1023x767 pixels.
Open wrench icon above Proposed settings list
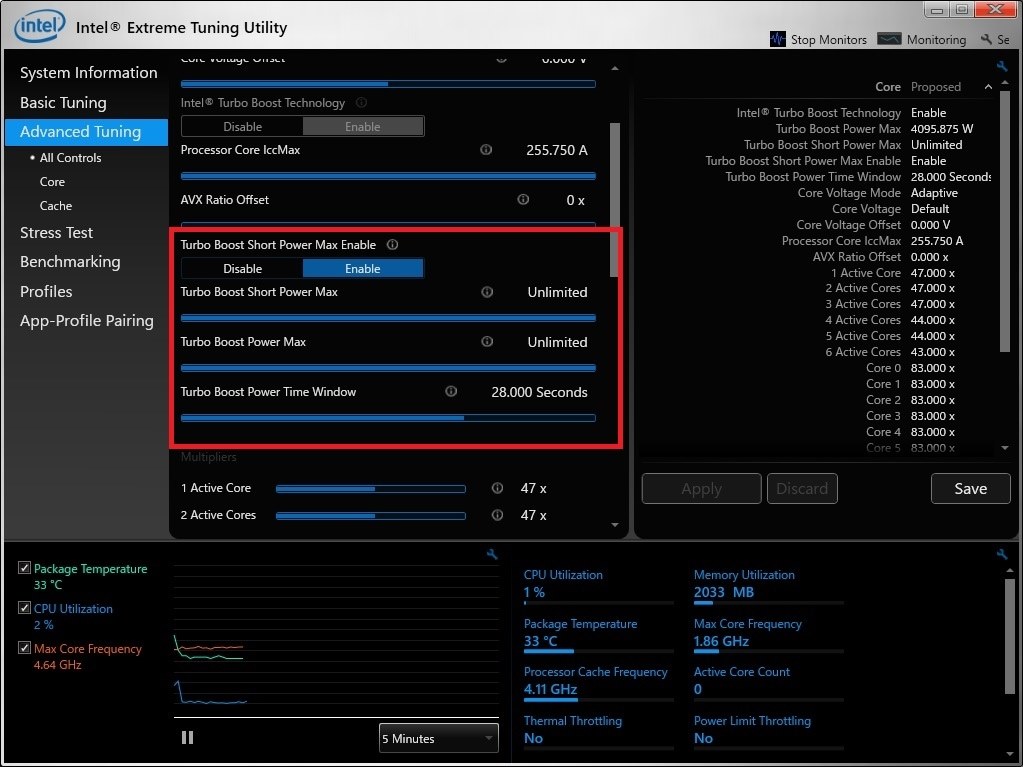(1002, 66)
